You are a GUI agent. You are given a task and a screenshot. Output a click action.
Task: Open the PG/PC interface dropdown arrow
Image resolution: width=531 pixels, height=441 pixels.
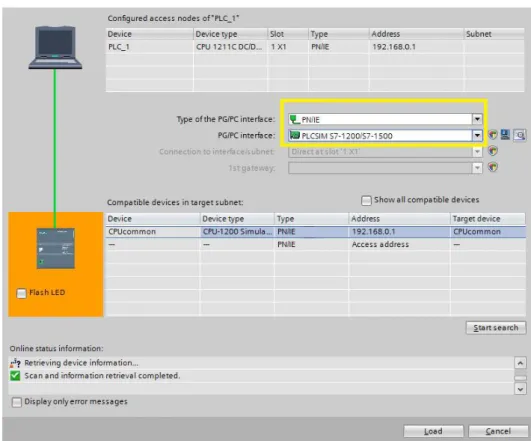click(x=477, y=135)
